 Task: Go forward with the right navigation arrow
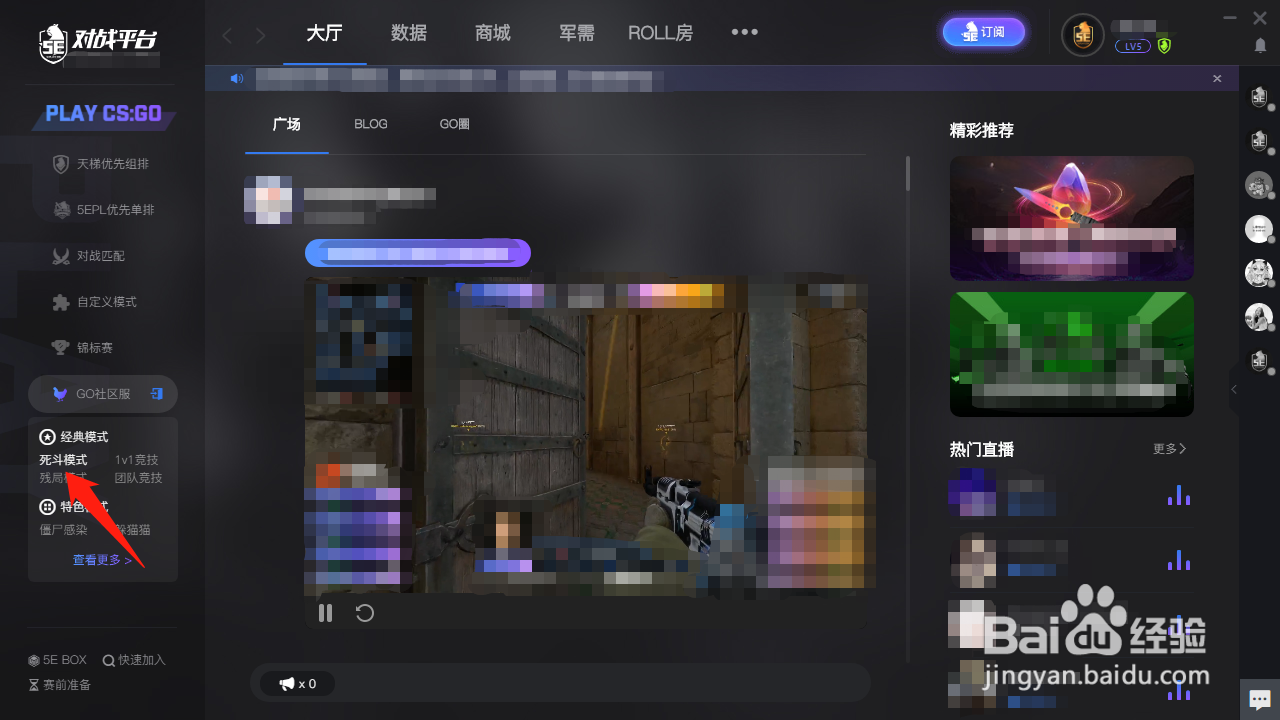(x=261, y=35)
